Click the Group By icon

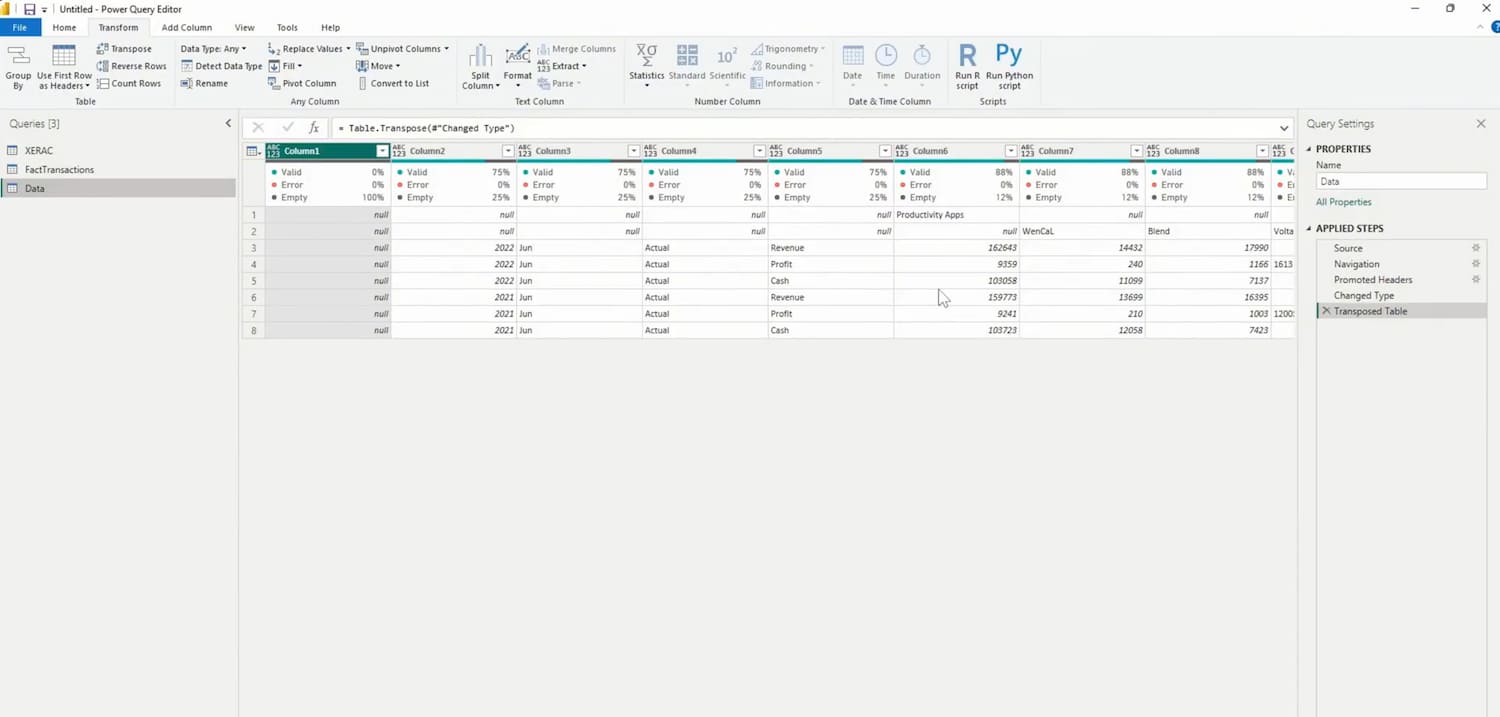(18, 67)
